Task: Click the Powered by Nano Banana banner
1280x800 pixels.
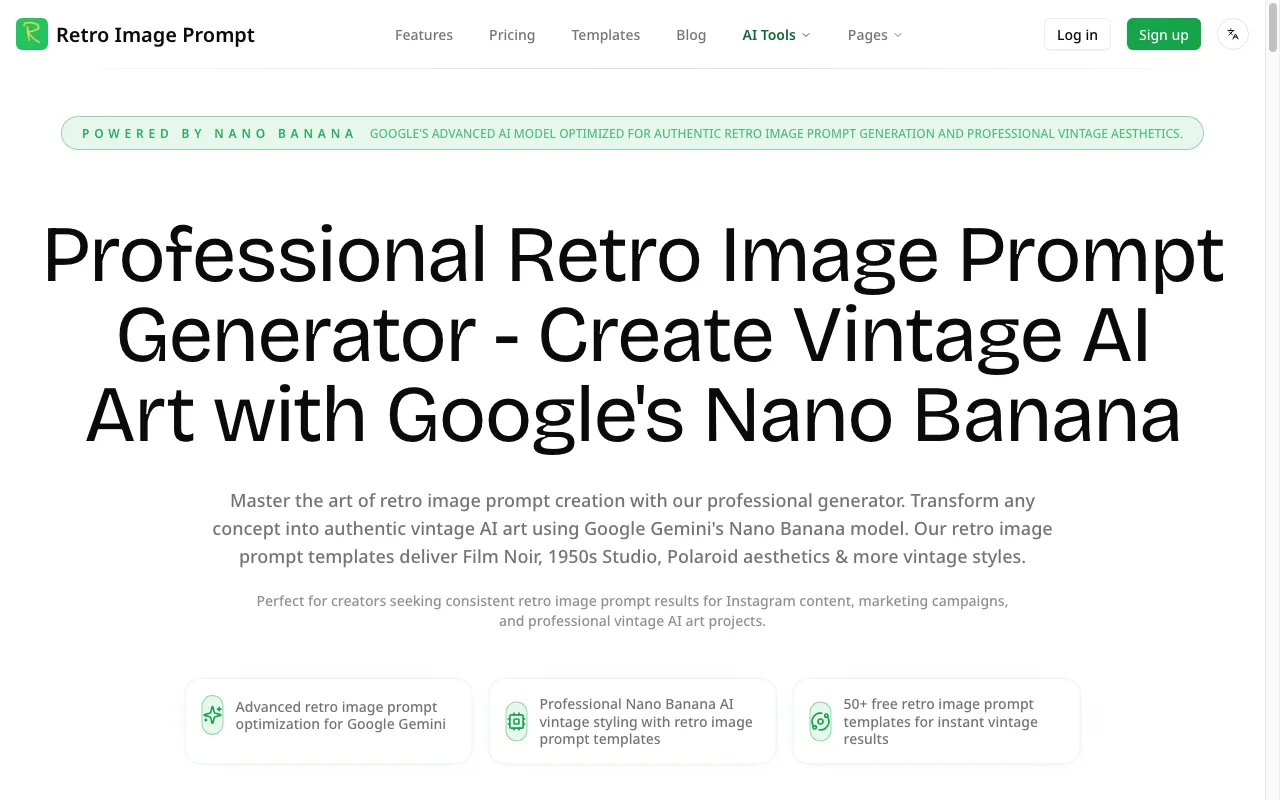Action: tap(632, 133)
